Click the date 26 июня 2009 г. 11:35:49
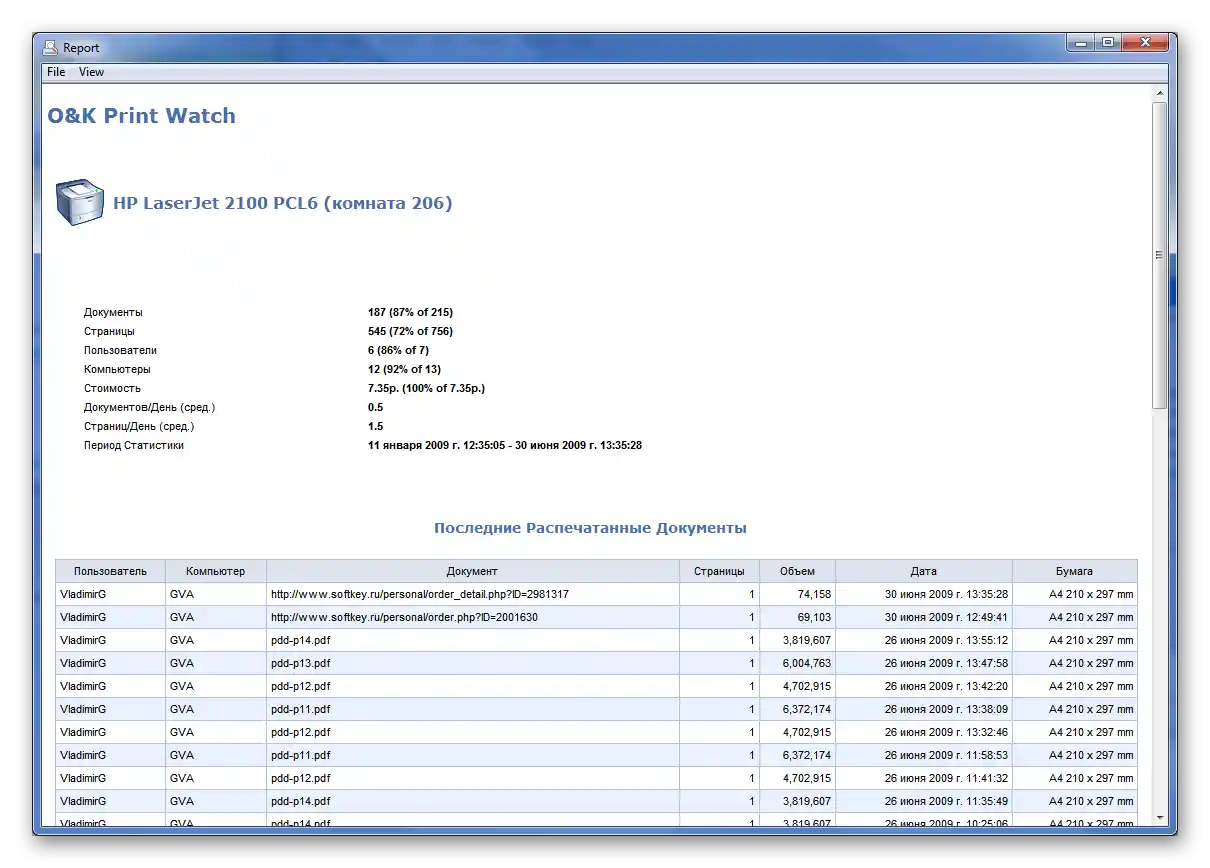This screenshot has height=868, width=1210. [946, 801]
